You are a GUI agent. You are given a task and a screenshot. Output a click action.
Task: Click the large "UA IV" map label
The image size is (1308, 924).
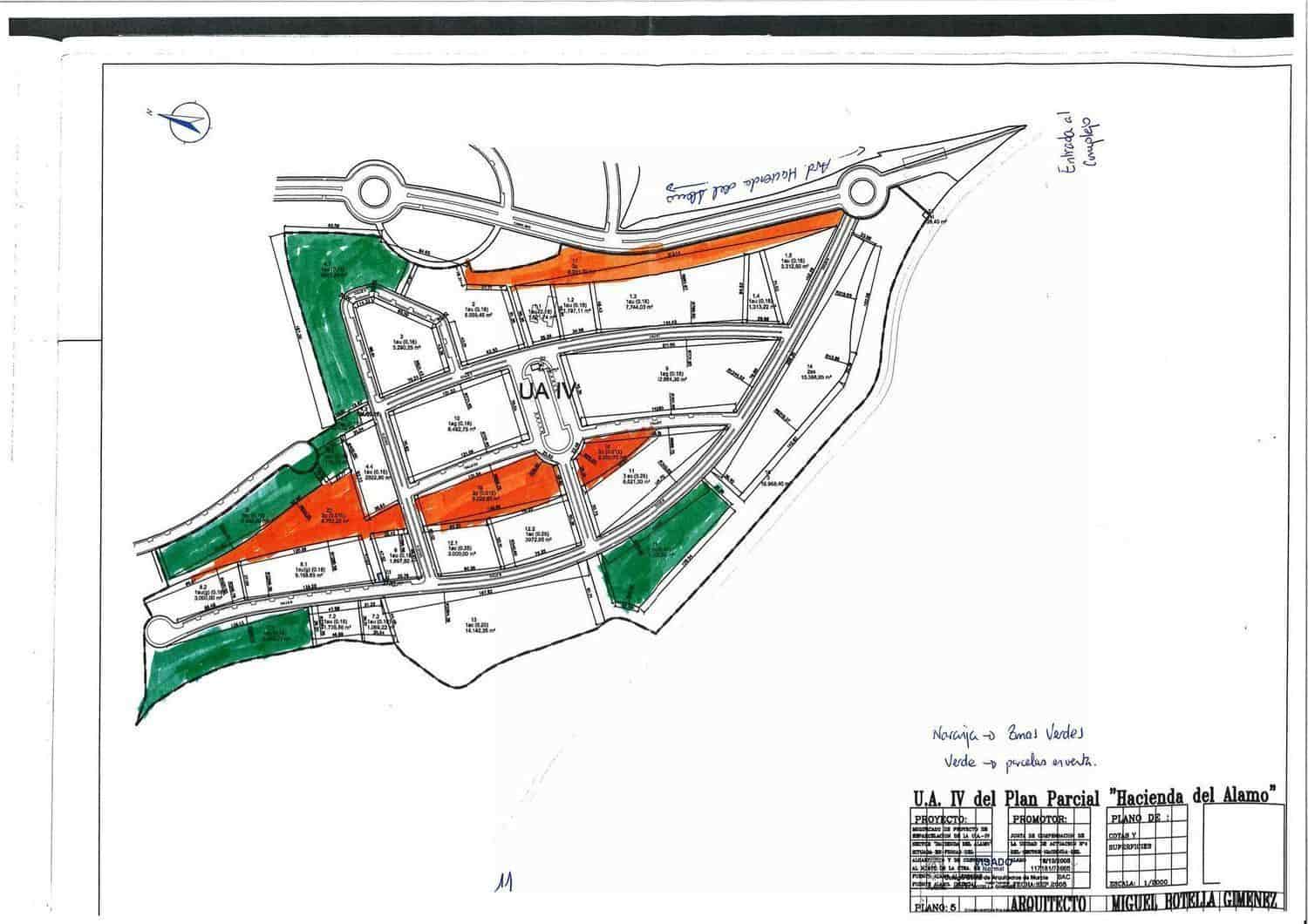point(546,393)
